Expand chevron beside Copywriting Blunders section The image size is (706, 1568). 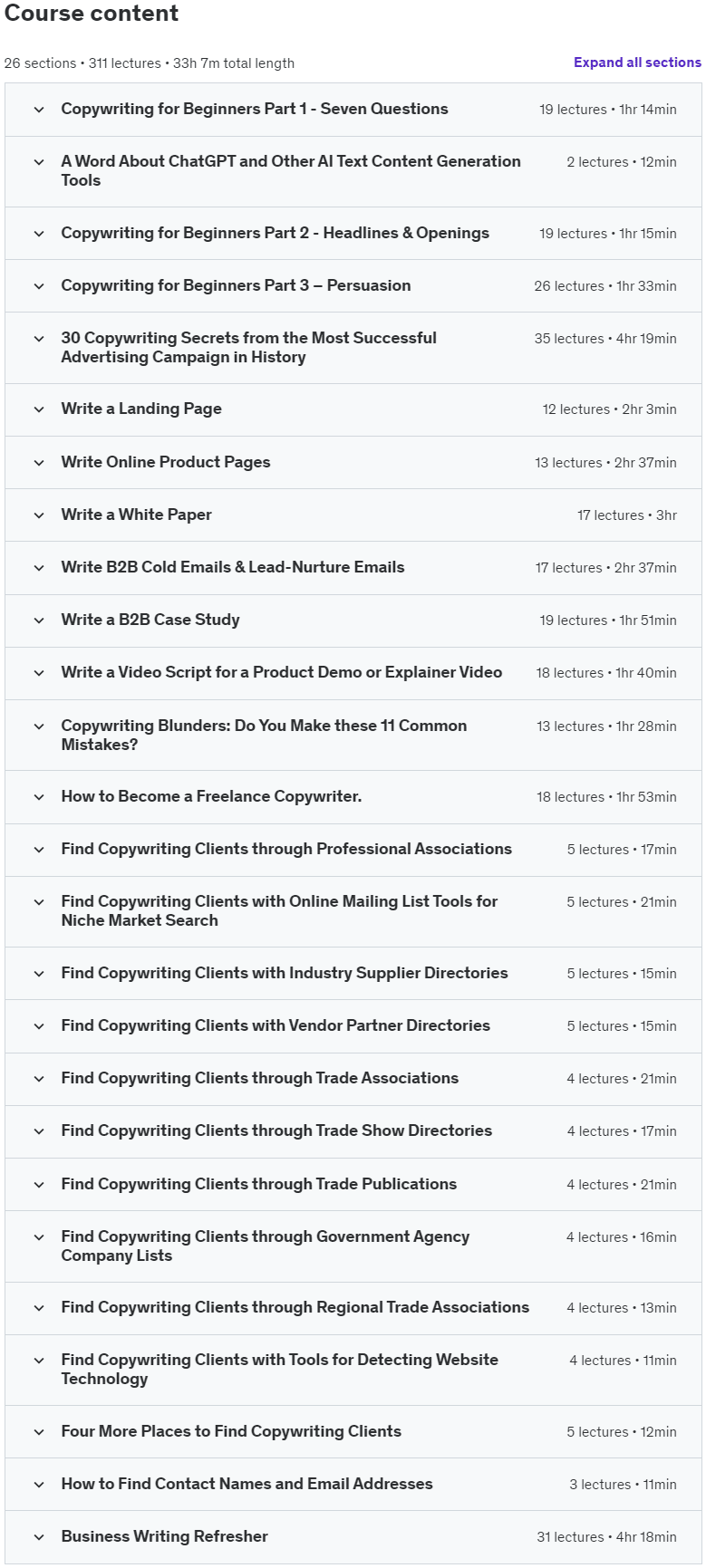pos(39,726)
